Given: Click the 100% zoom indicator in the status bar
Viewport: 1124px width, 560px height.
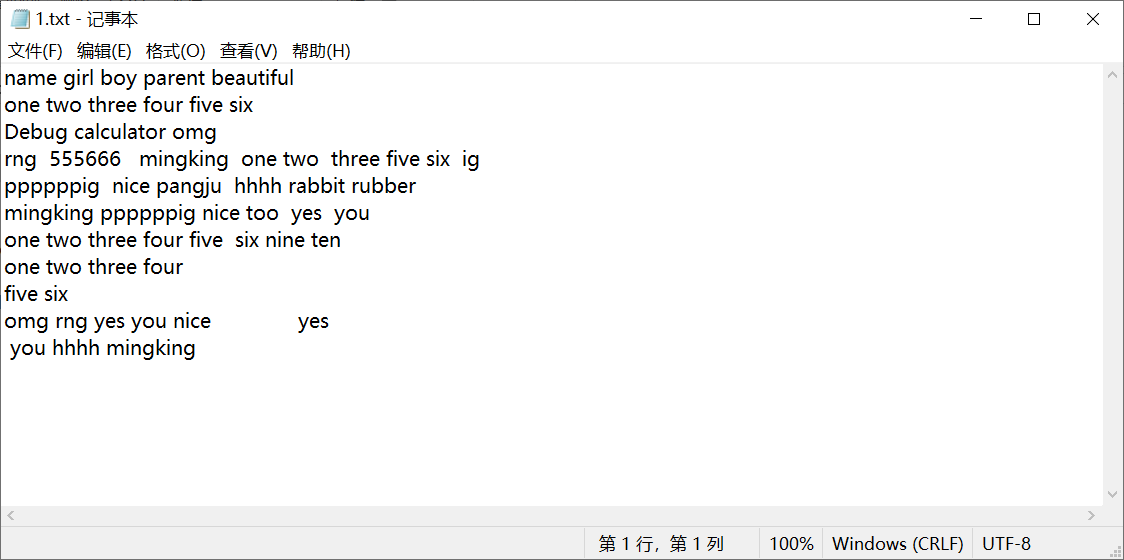Looking at the screenshot, I should point(791,544).
